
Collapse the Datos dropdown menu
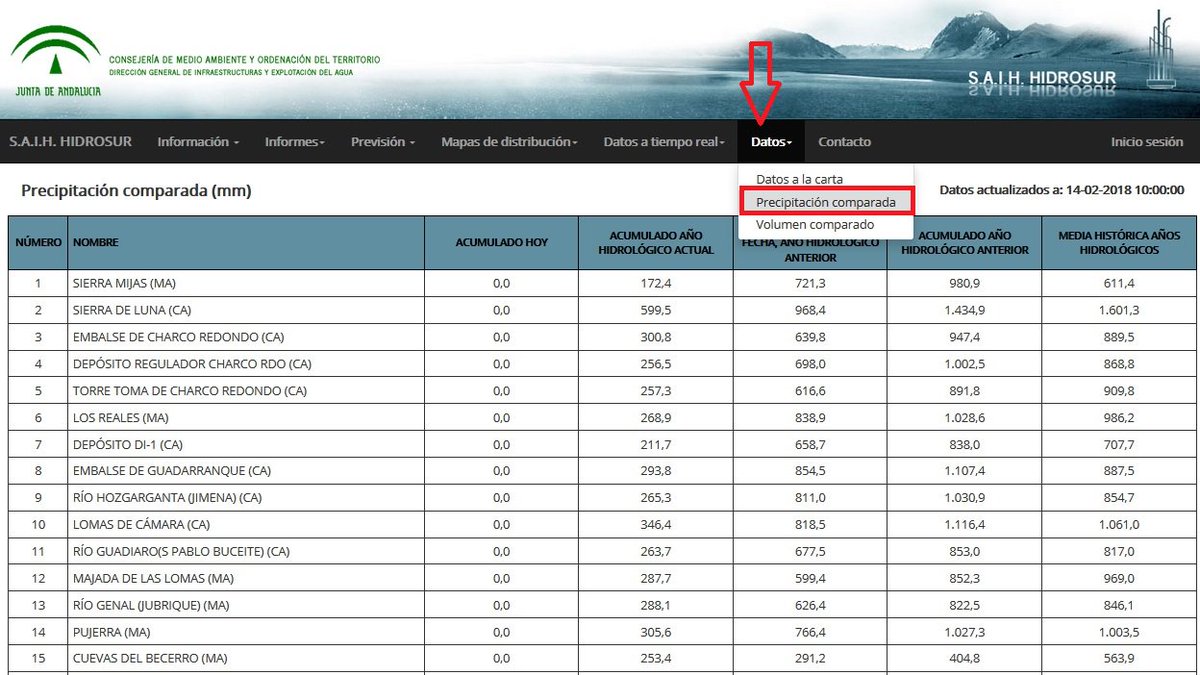pos(772,142)
